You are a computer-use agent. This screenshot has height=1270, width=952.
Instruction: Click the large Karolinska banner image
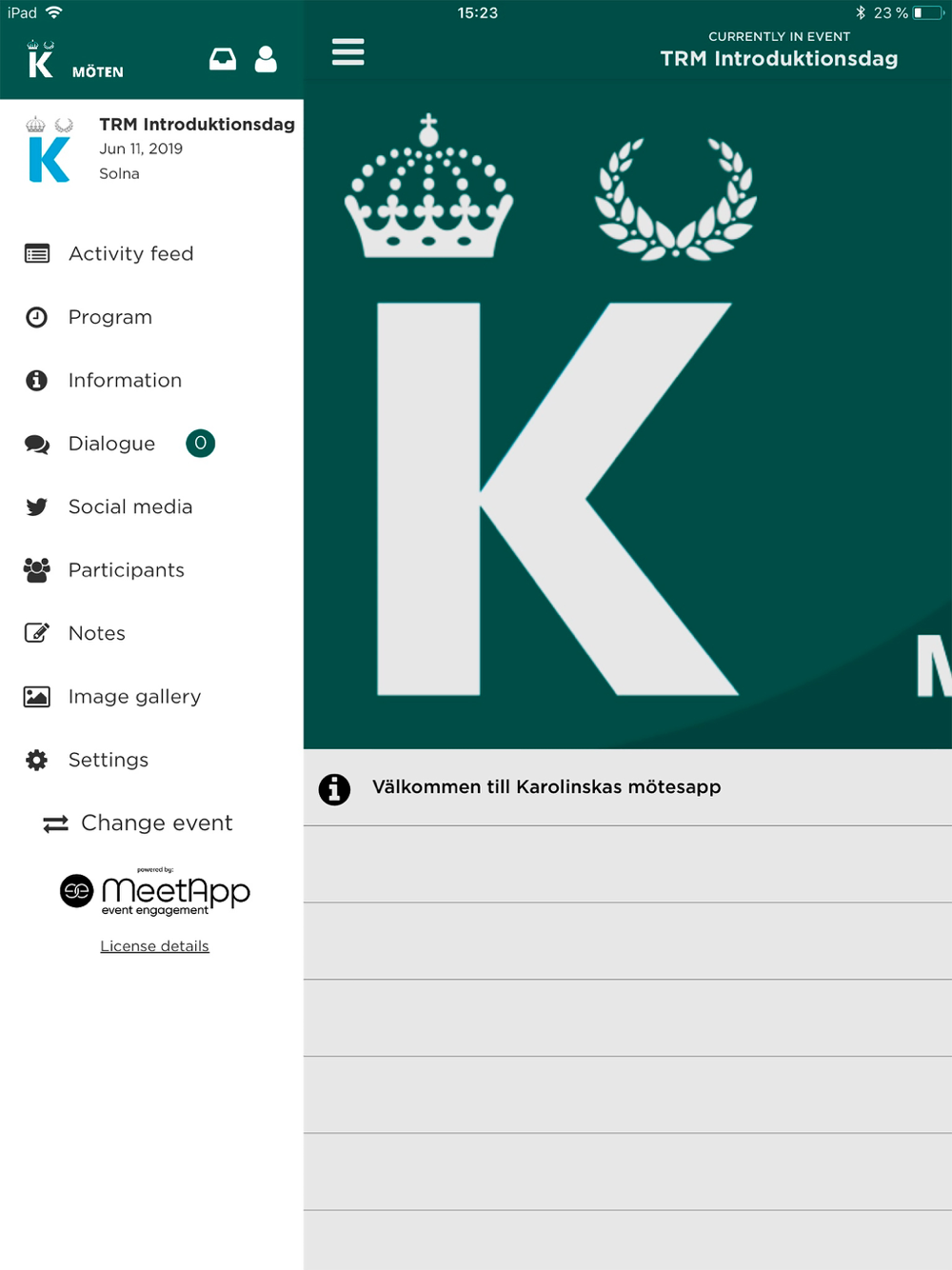coord(627,415)
